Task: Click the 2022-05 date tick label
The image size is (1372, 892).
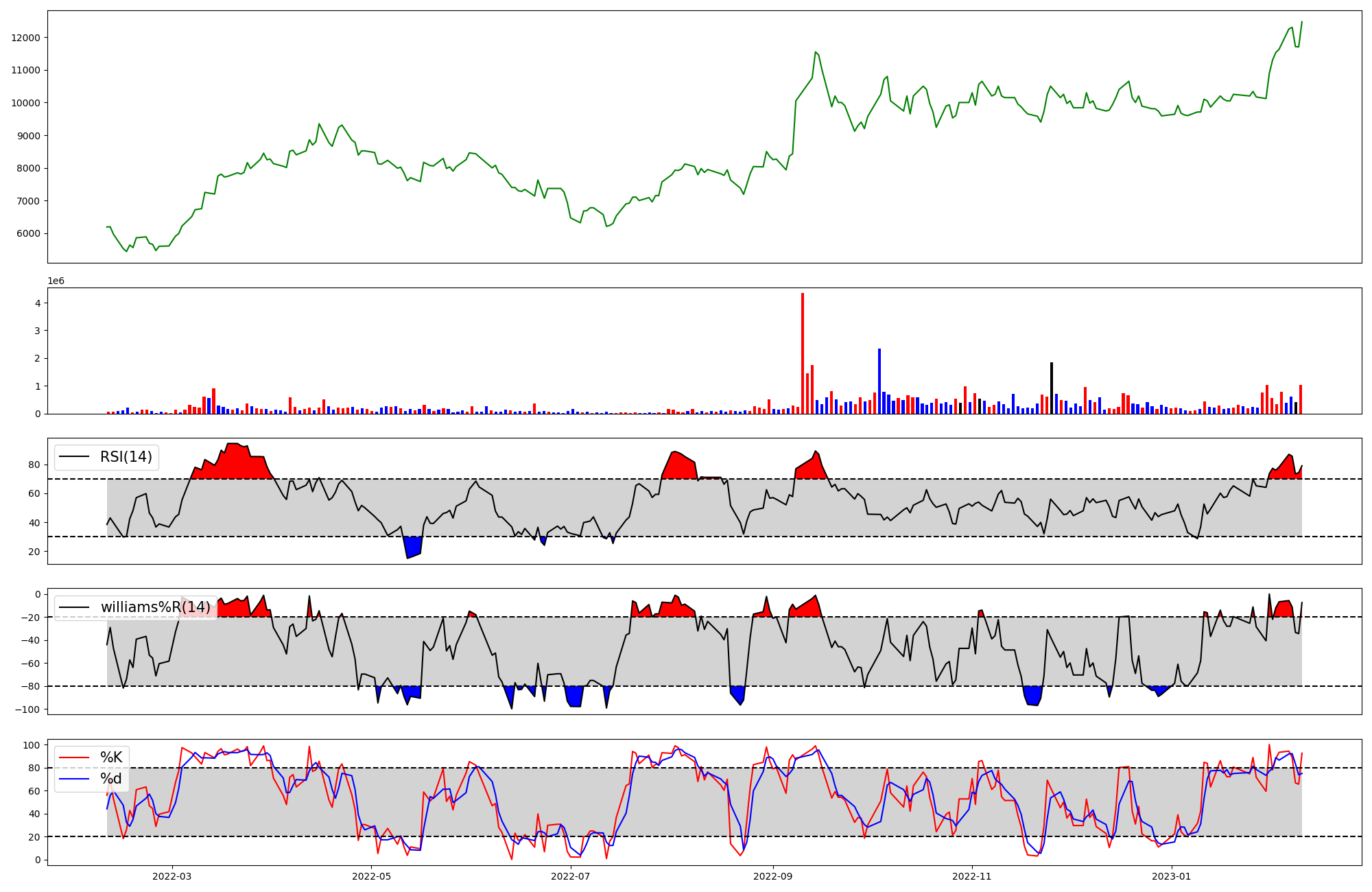Action: point(371,876)
